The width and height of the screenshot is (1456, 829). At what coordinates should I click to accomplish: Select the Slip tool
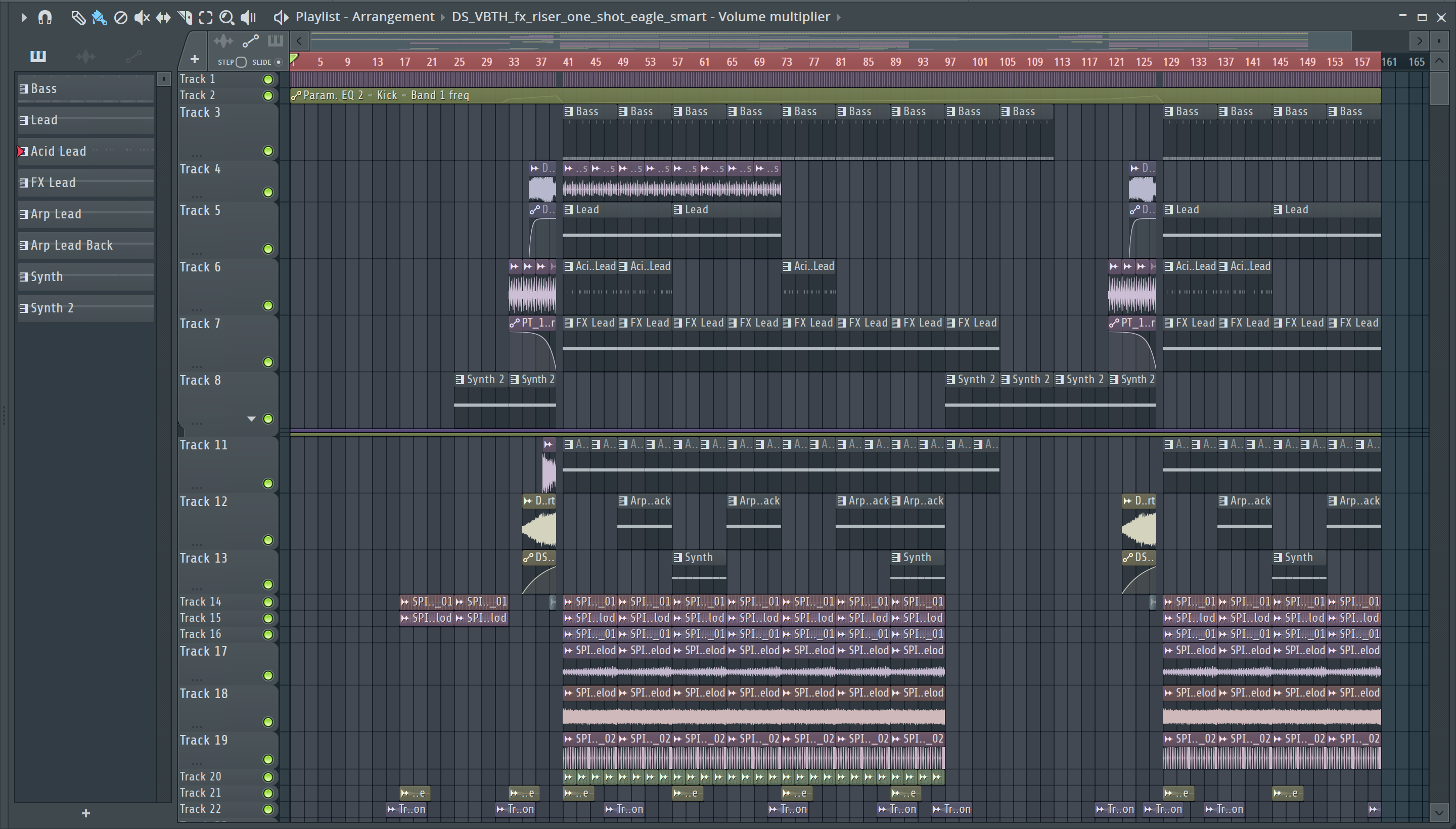163,18
